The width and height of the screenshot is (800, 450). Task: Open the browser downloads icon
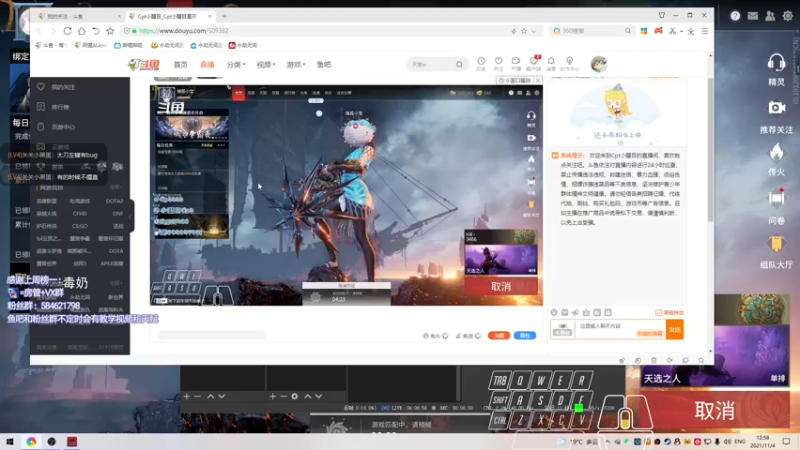click(691, 31)
